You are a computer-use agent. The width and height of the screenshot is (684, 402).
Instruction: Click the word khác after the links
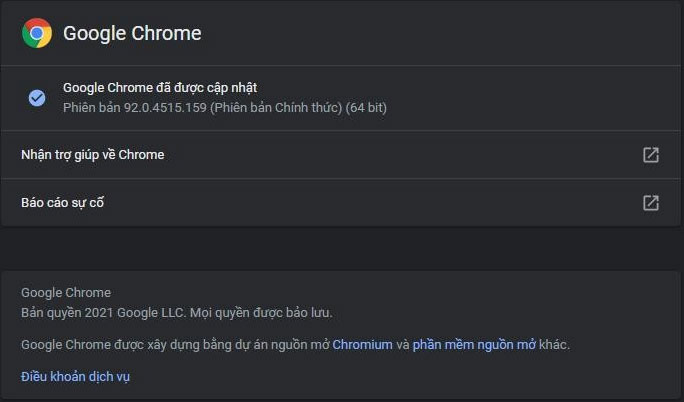pyautogui.click(x=554, y=345)
